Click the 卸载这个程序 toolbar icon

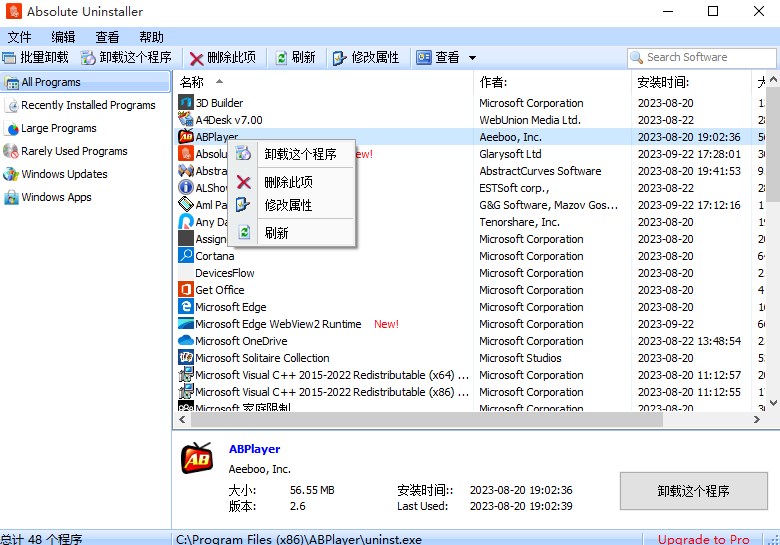coord(89,58)
